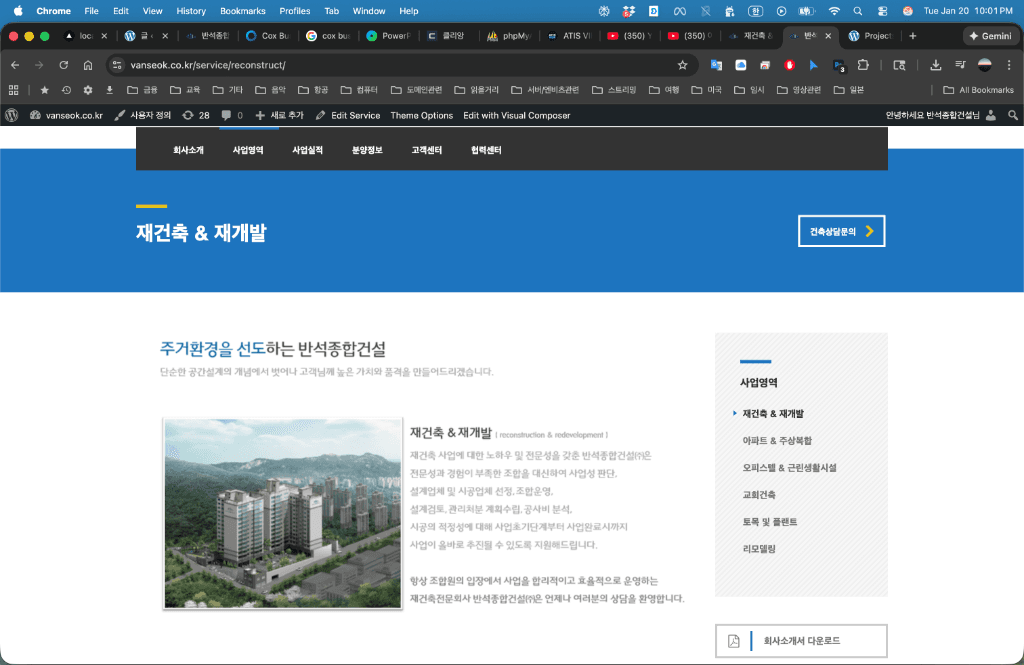Click the 건축상담문의 consultation button

(x=841, y=231)
